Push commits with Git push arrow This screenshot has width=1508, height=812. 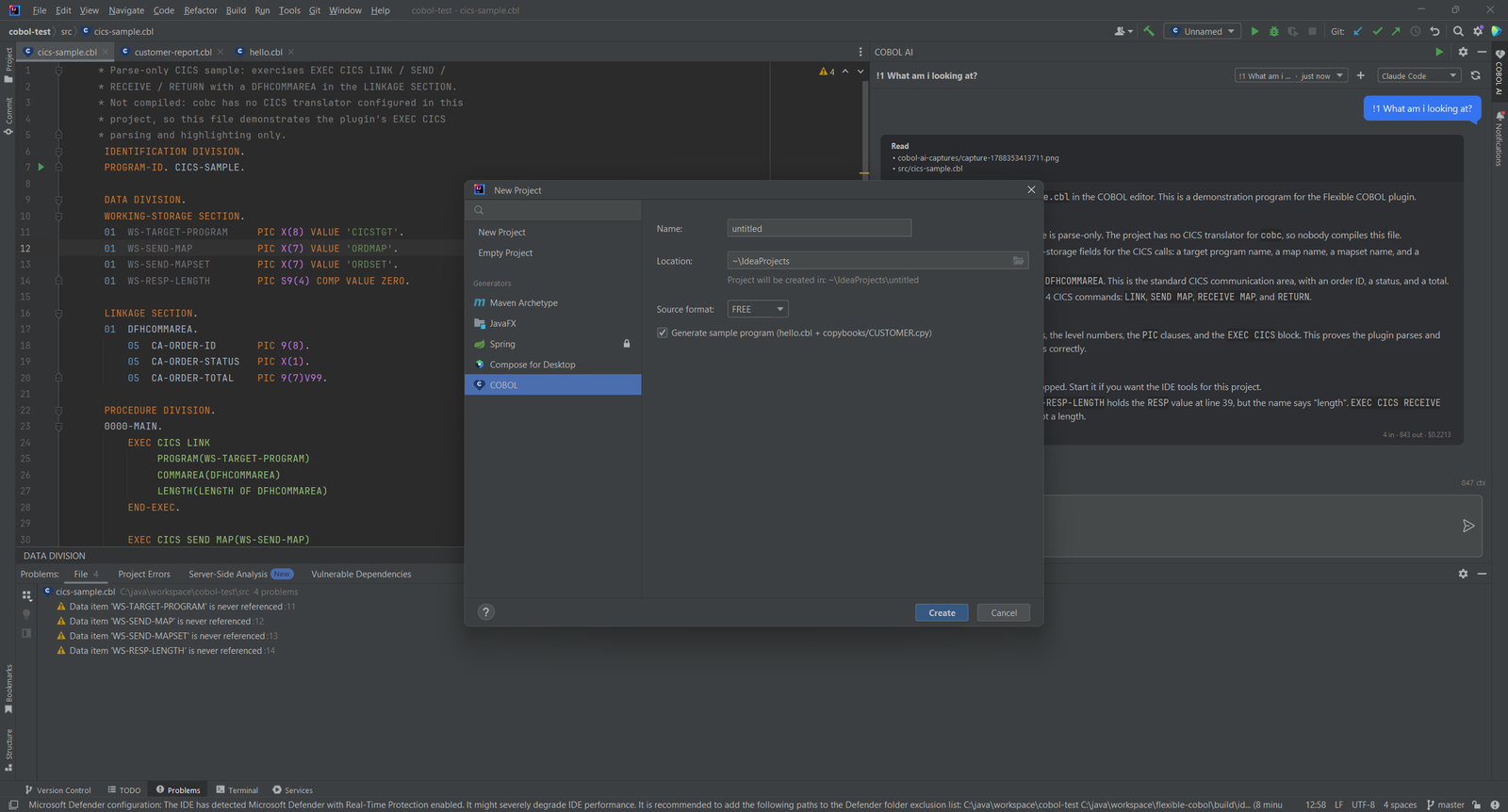[x=1396, y=31]
